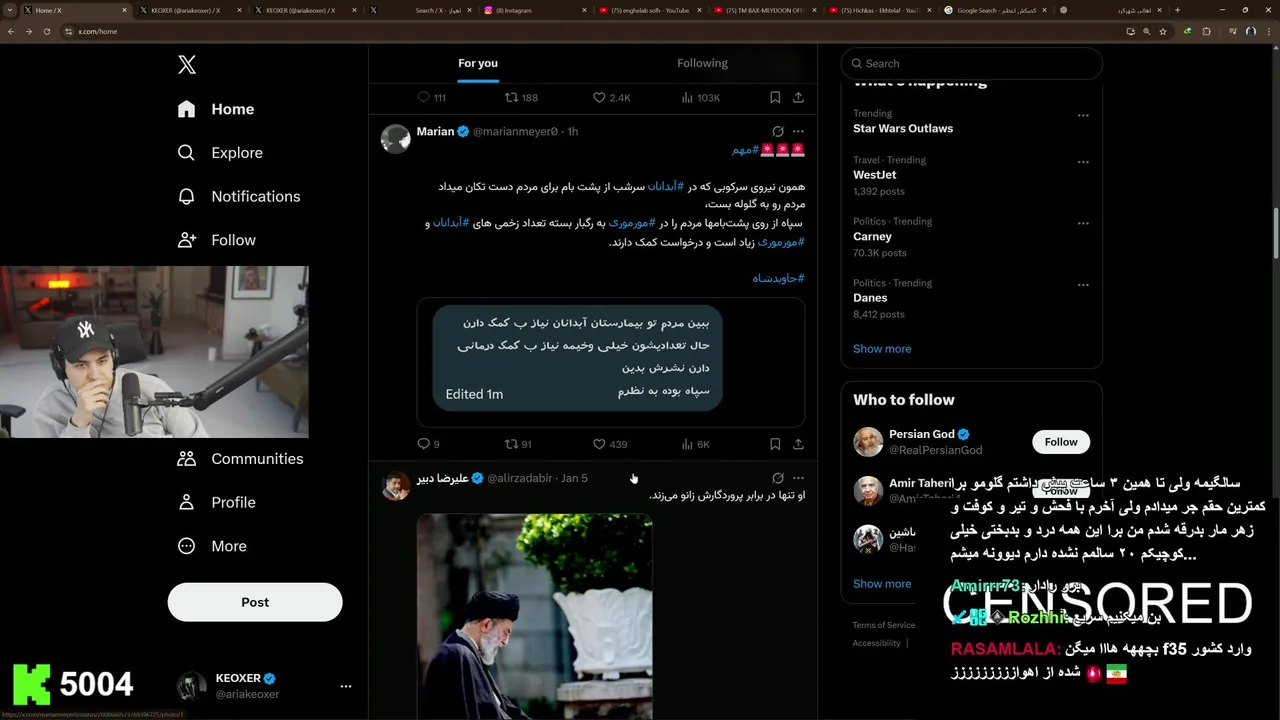Screen dimensions: 1280x720
Task: Open browser extensions puzzle icon
Action: pos(1206,31)
